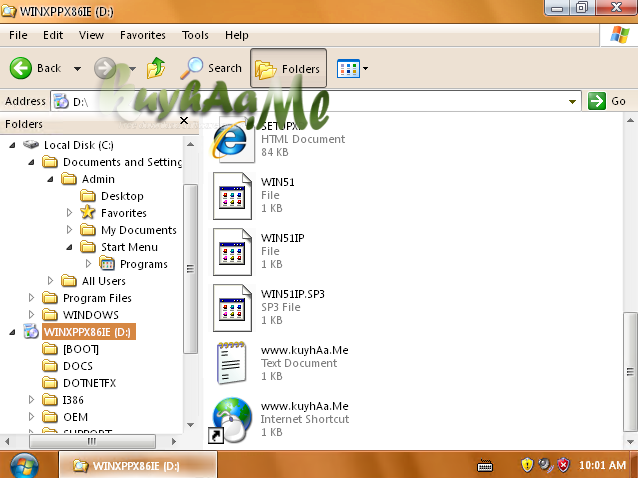Image resolution: width=638 pixels, height=478 pixels.
Task: Select the WIN51IP file icon
Action: tap(232, 252)
